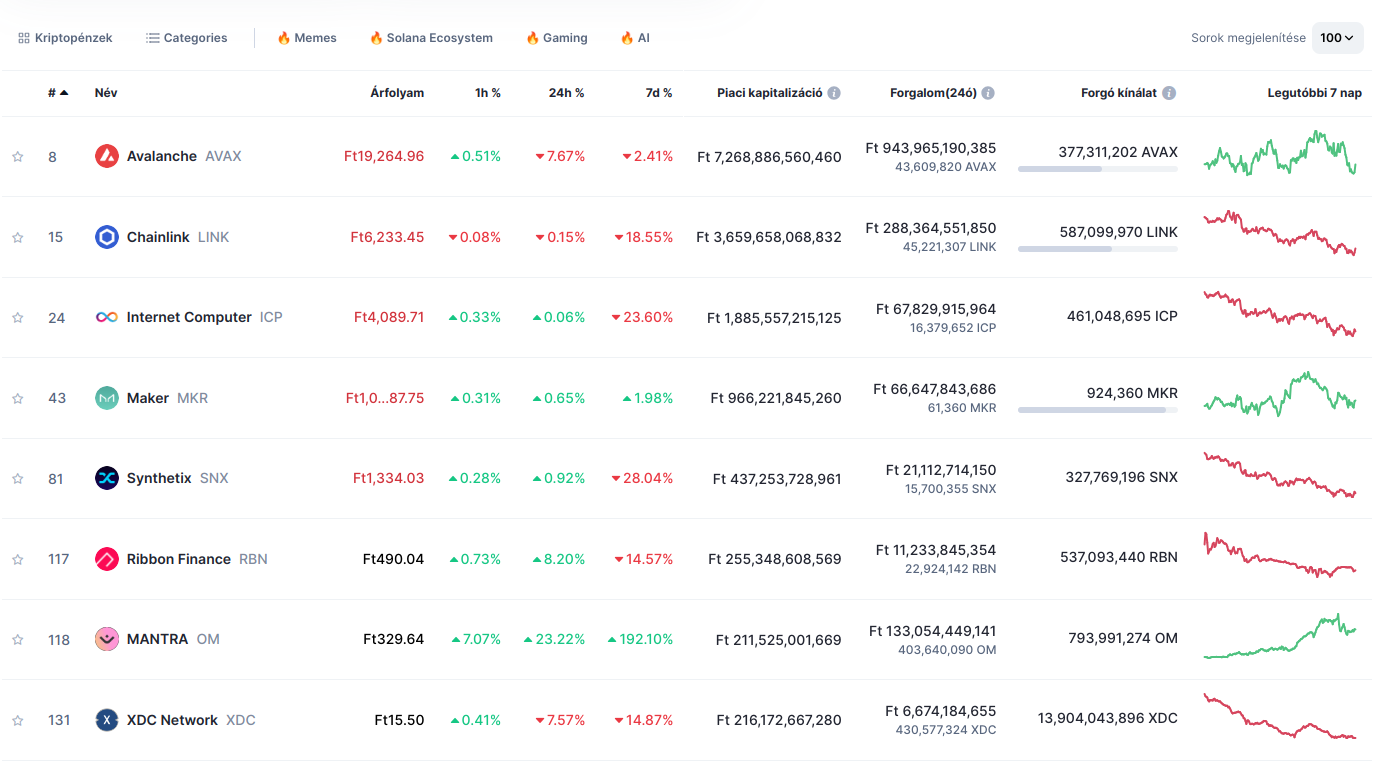The width and height of the screenshot is (1392, 766).
Task: Click the Maker coin logo
Action: (107, 398)
